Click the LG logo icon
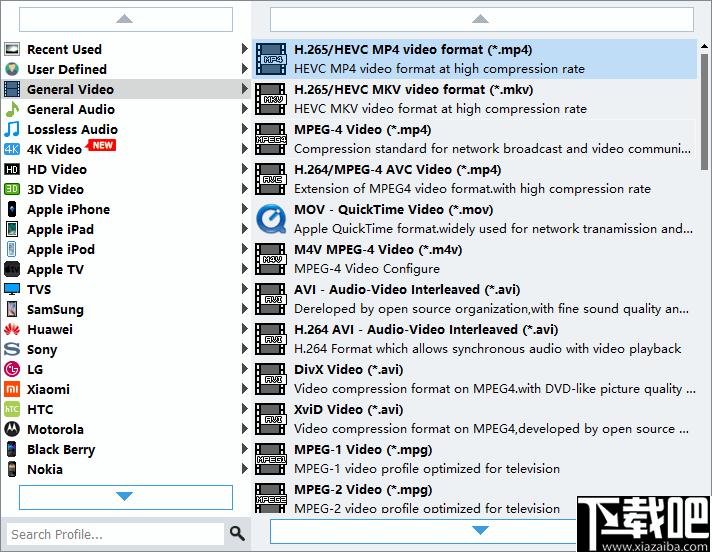Viewport: 712px width, 552px height. pyautogui.click(x=12, y=369)
